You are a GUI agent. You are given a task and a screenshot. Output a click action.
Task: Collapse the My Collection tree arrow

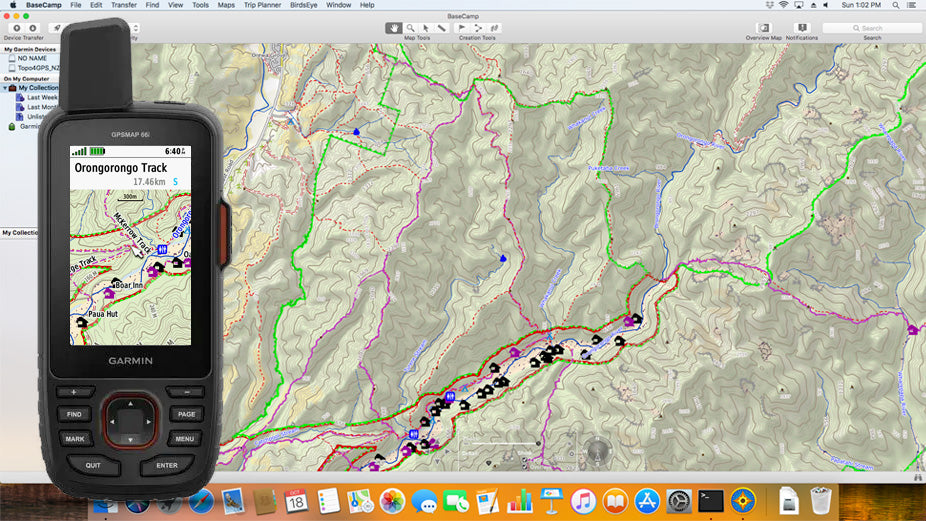point(5,87)
